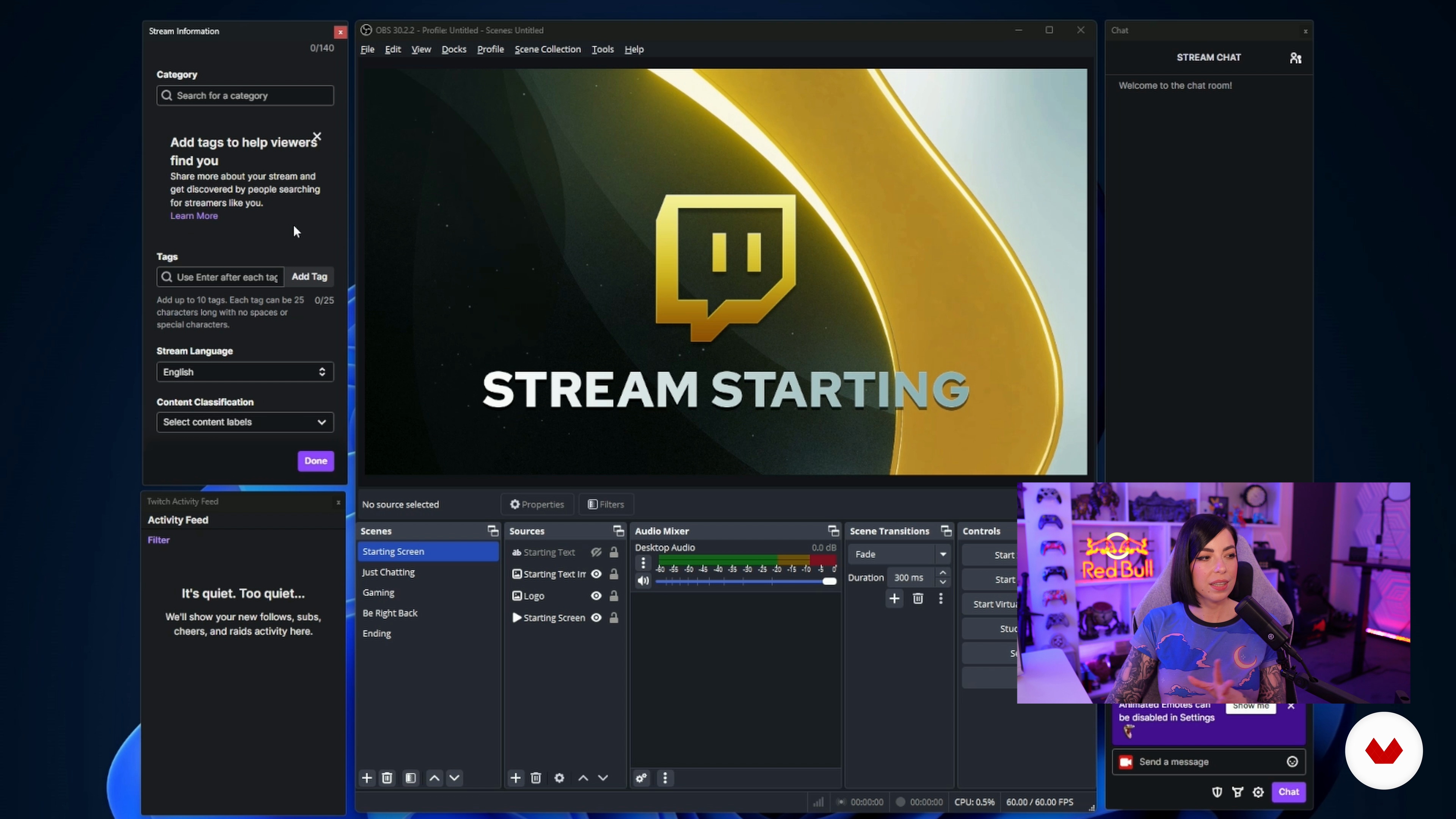The width and height of the screenshot is (1456, 819).
Task: Click Done in Stream Information
Action: point(316,461)
